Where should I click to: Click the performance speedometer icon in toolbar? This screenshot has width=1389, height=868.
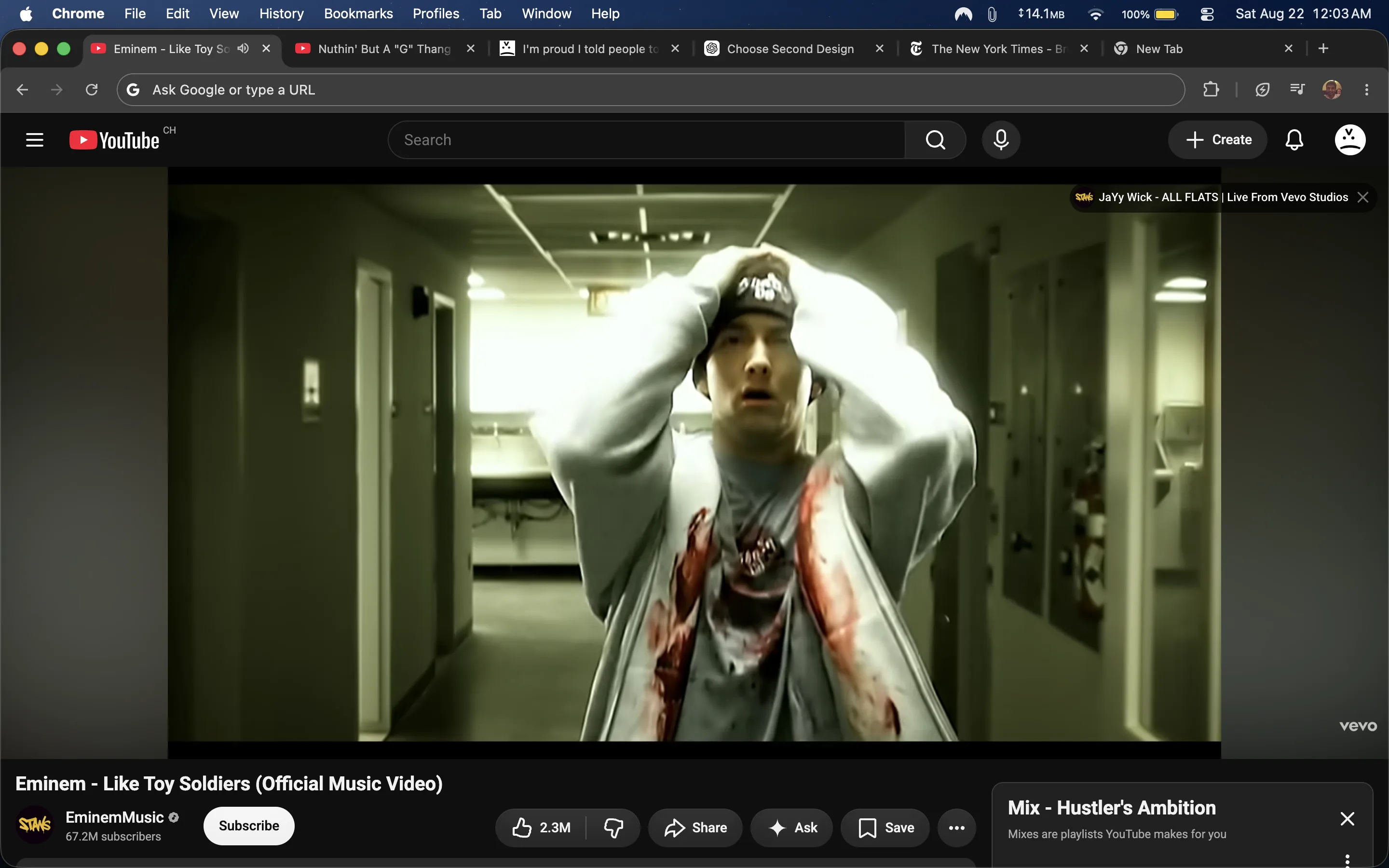pyautogui.click(x=1262, y=90)
